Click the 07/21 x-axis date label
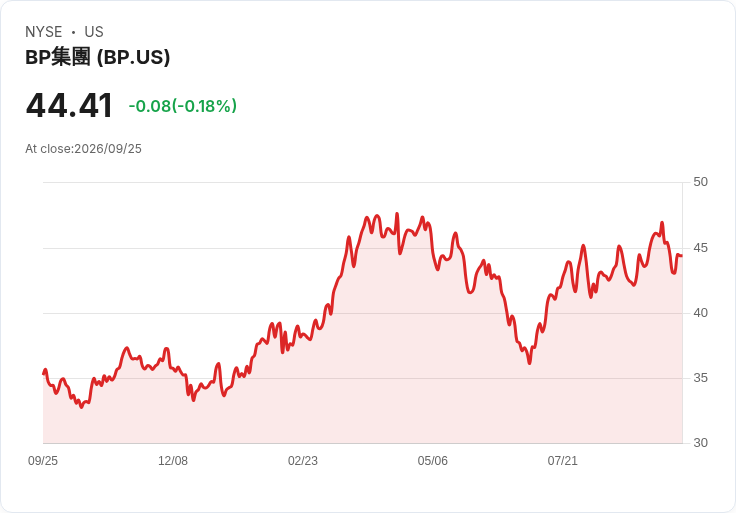The width and height of the screenshot is (736, 513). pyautogui.click(x=562, y=461)
